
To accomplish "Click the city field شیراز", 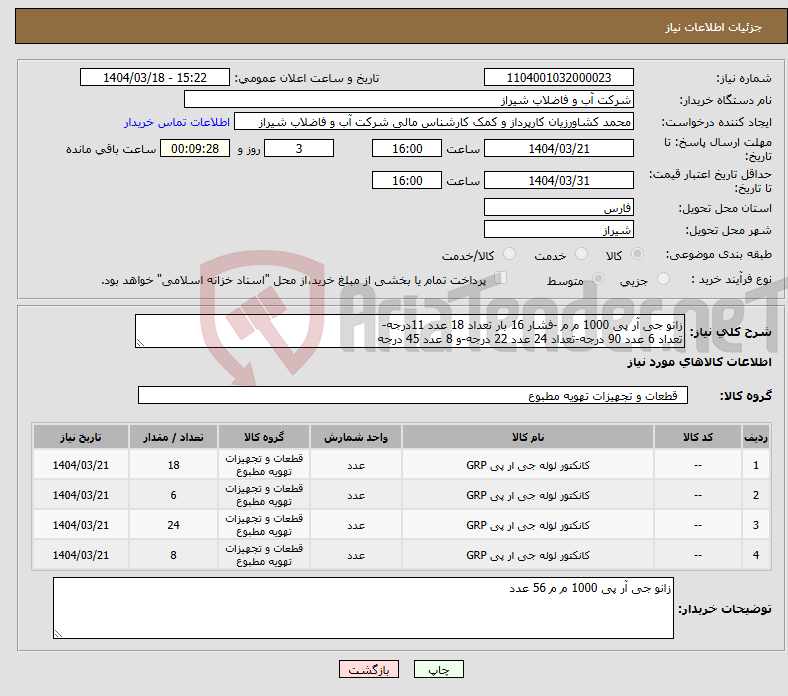I will tap(558, 229).
